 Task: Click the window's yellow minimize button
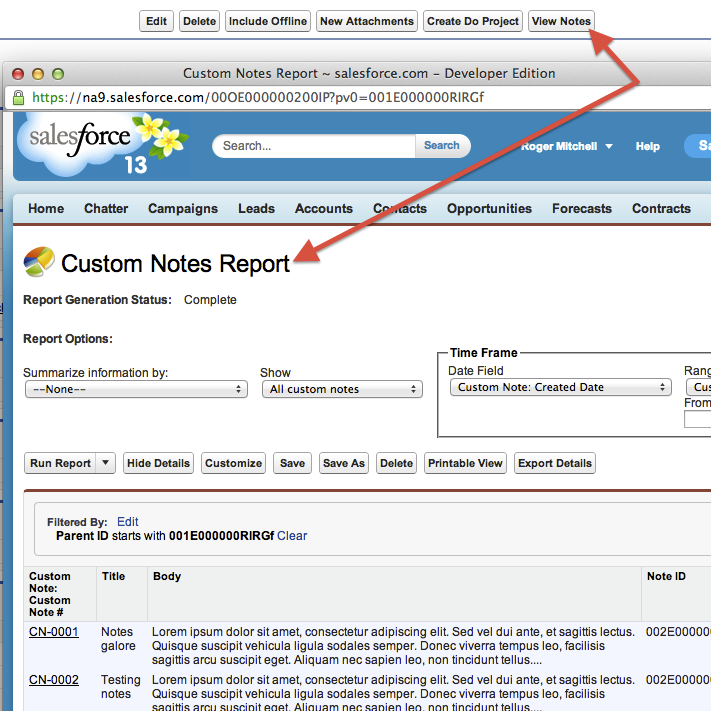tap(38, 73)
